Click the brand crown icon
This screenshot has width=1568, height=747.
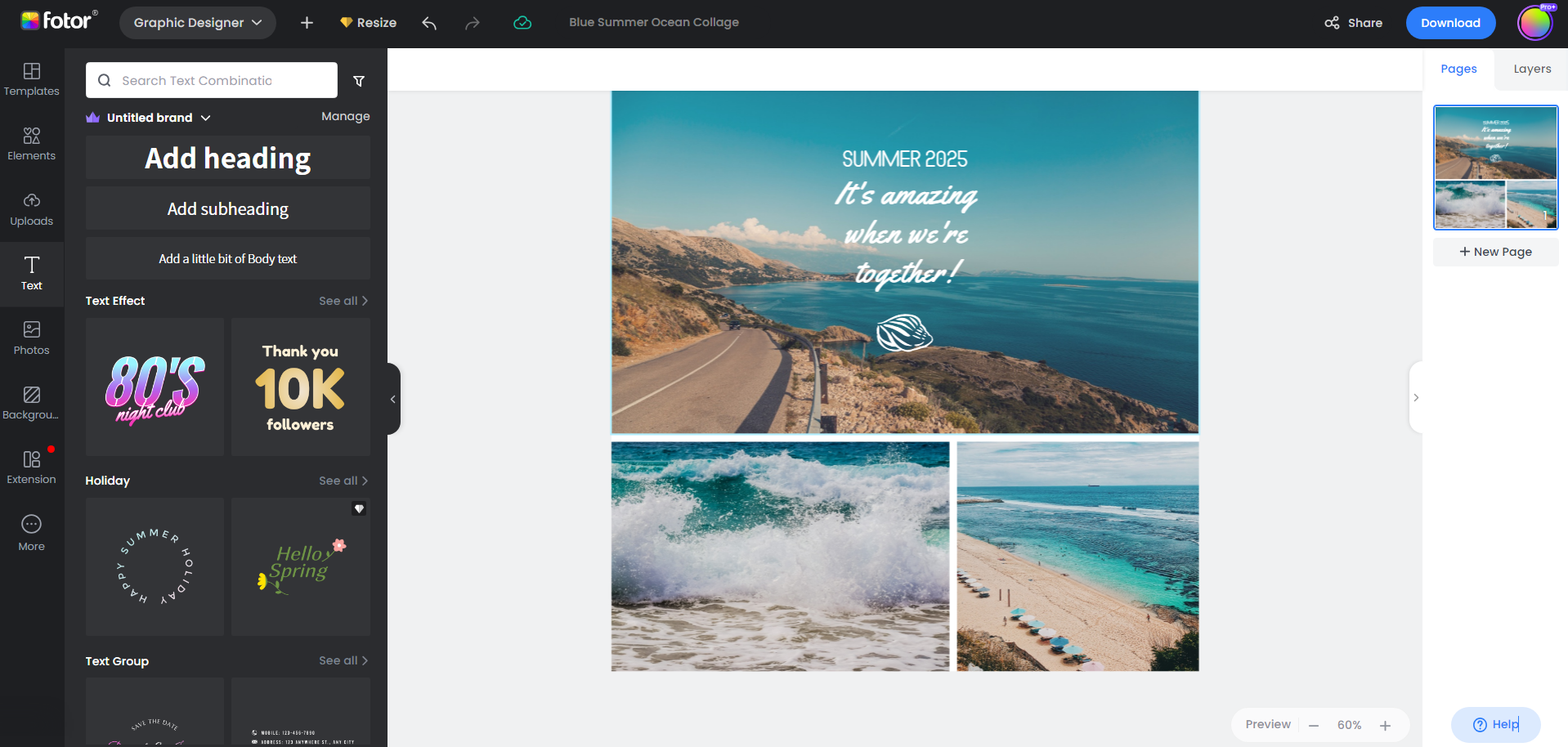click(93, 118)
